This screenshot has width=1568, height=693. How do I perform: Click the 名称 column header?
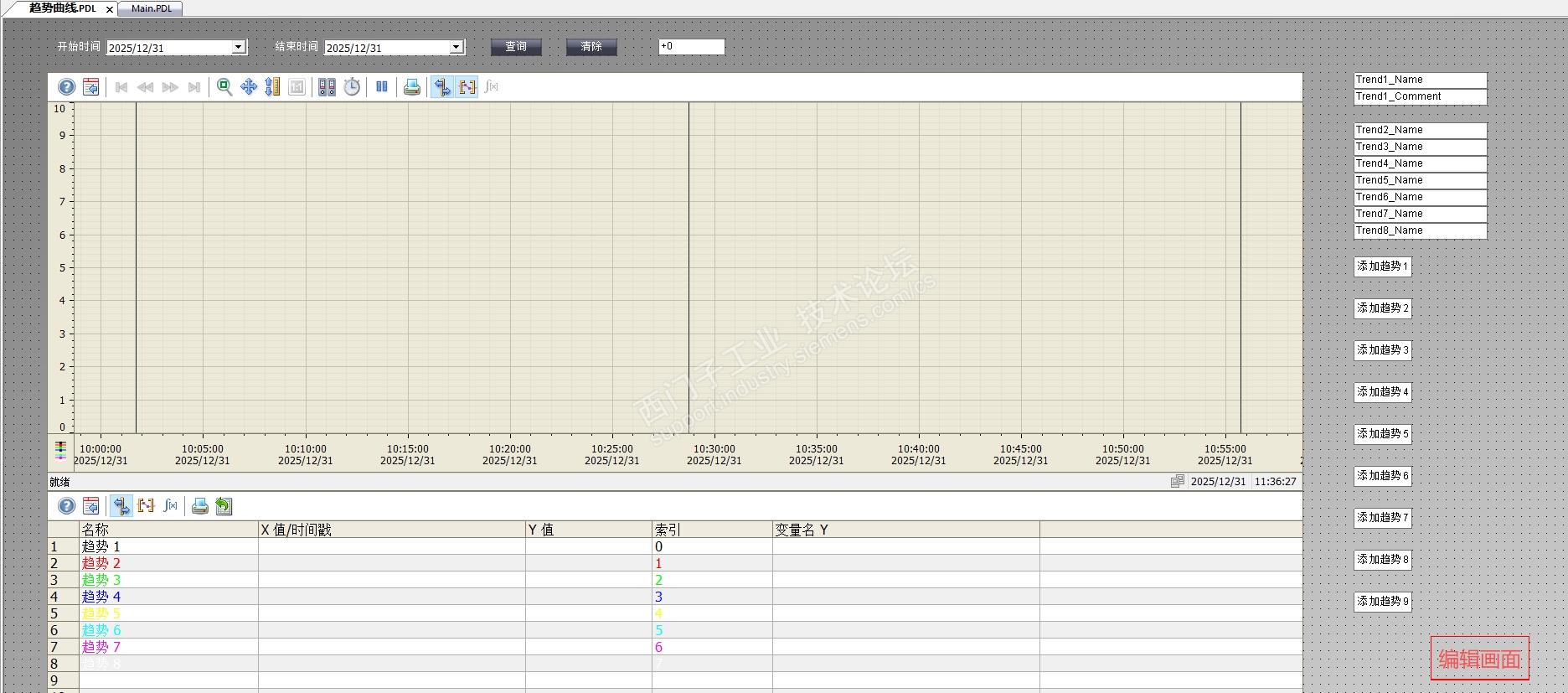click(168, 530)
